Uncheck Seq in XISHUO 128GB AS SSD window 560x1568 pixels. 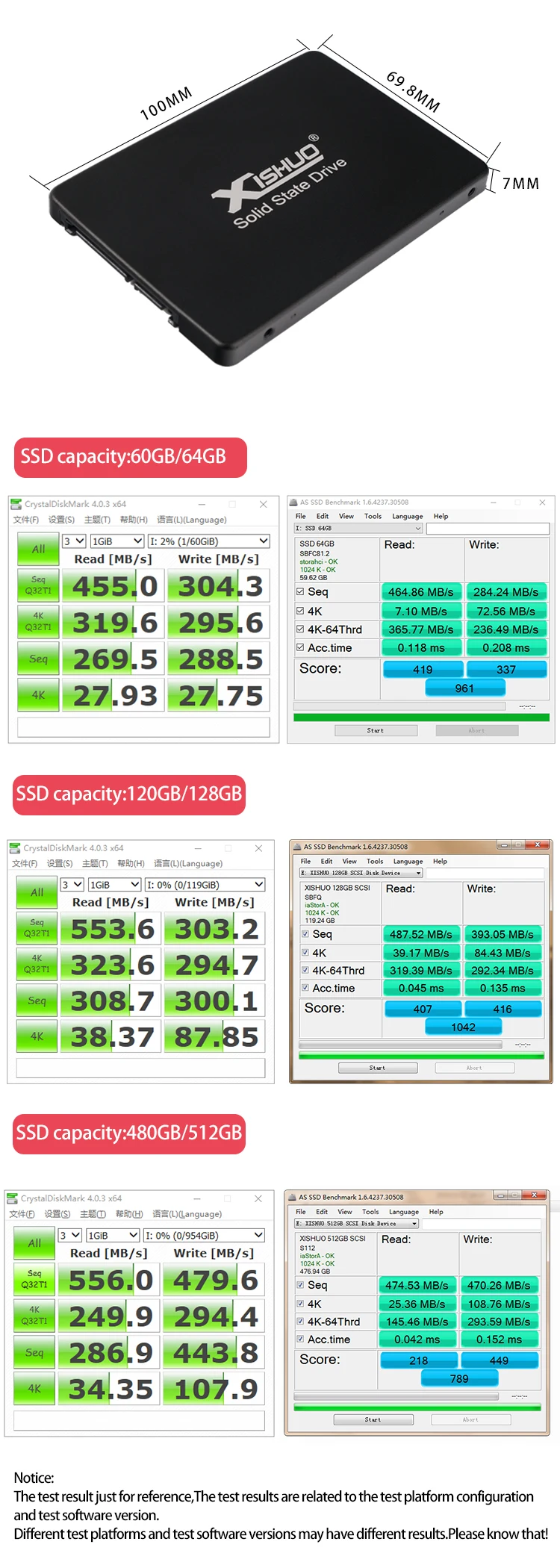click(x=305, y=934)
